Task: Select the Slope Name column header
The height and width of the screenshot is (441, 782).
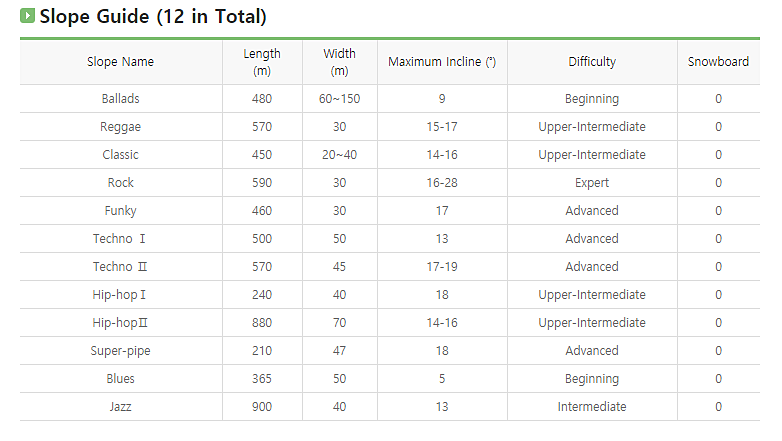Action: 120,62
